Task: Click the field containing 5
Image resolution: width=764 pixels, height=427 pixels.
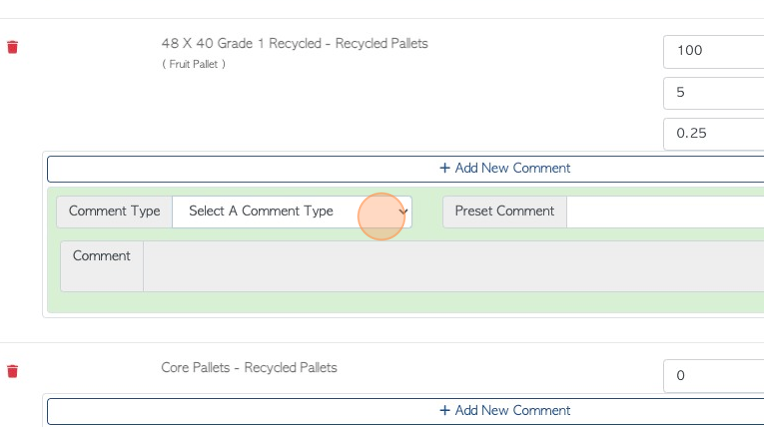Action: pos(713,93)
